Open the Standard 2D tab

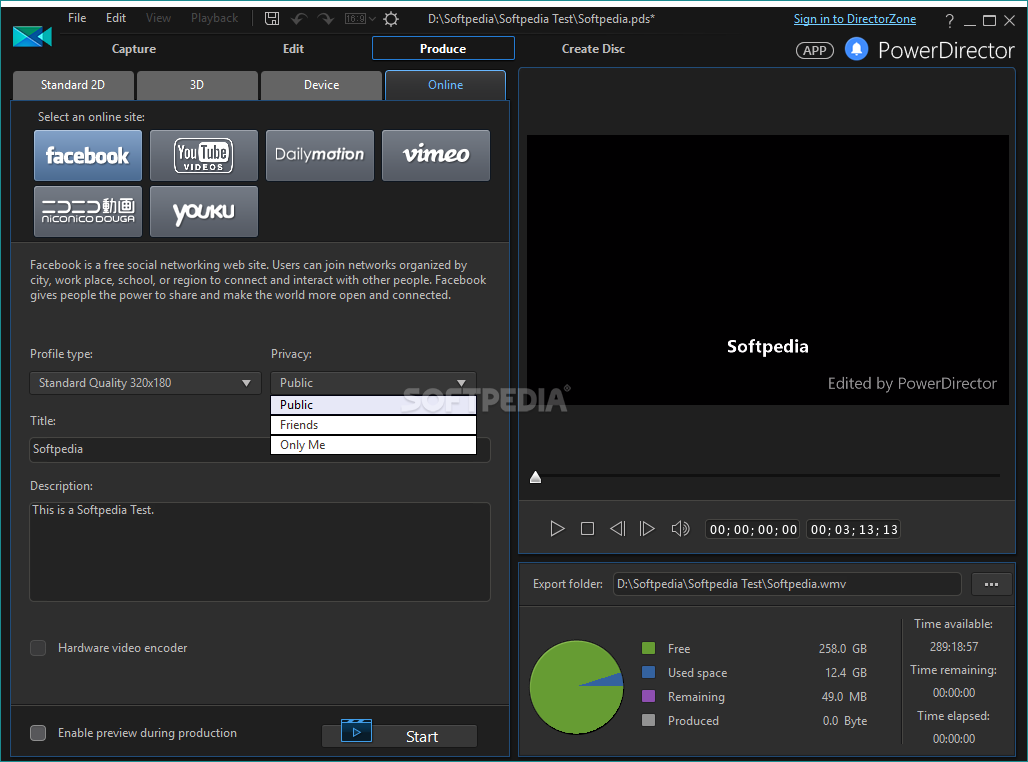73,85
